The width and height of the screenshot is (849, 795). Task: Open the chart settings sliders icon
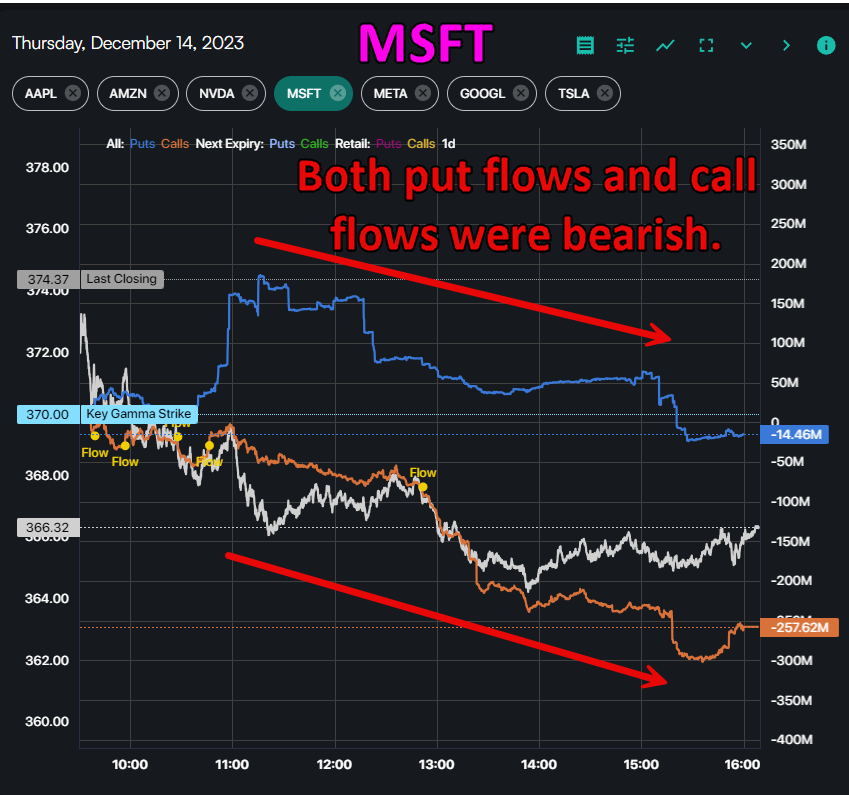(625, 45)
